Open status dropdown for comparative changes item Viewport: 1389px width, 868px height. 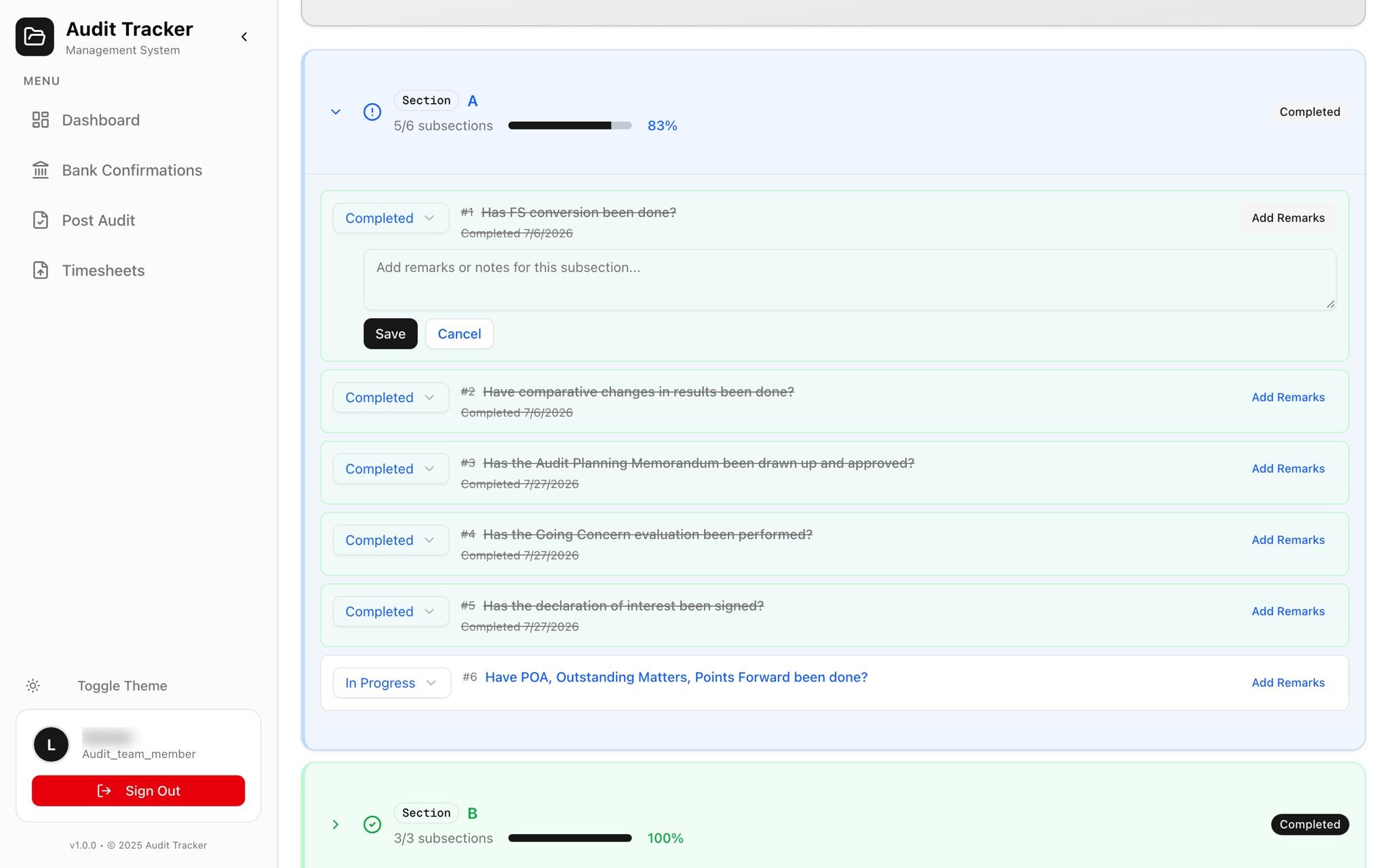(x=391, y=397)
